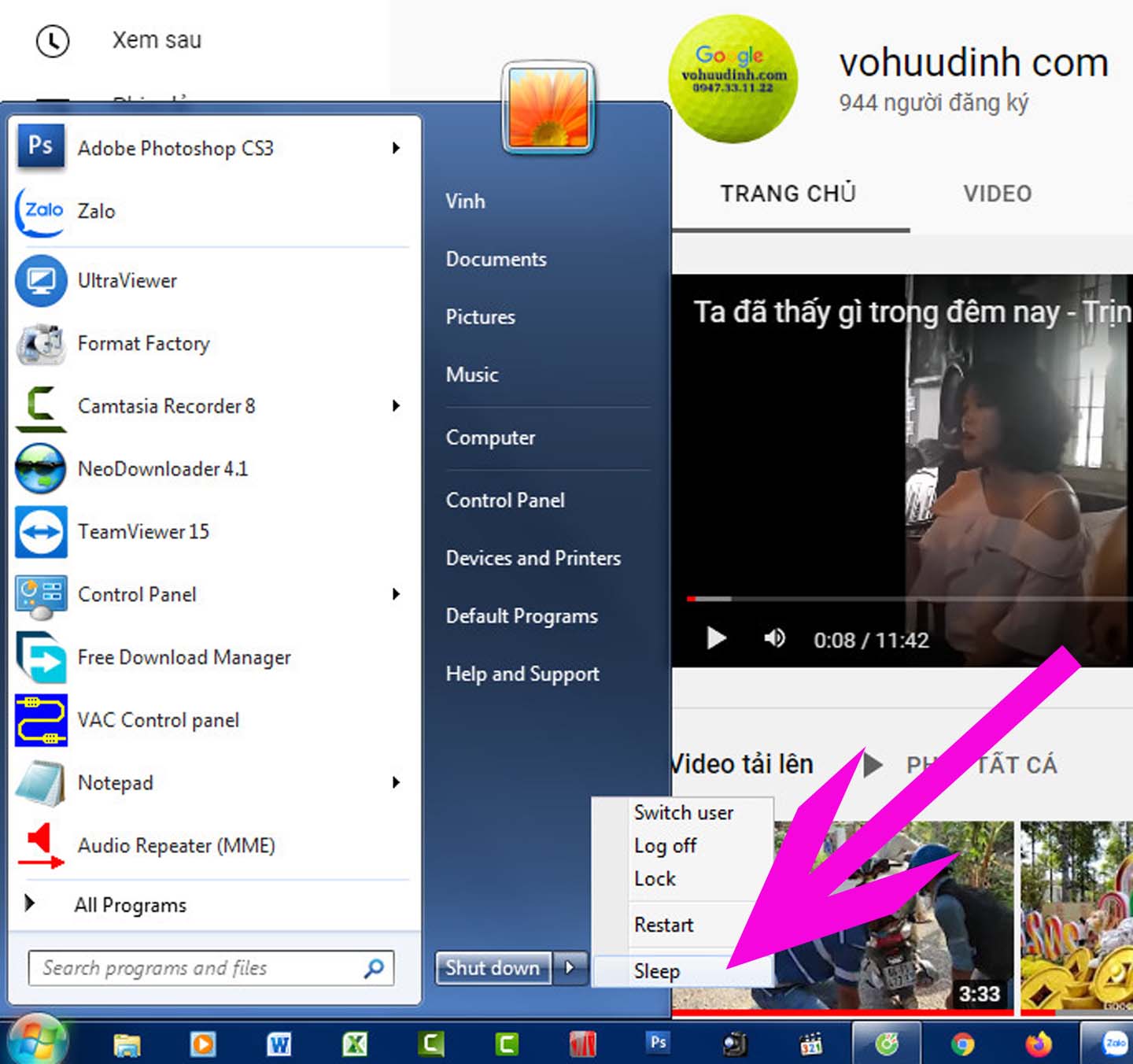
Task: Click the YouTube video progress bar
Action: click(x=909, y=599)
